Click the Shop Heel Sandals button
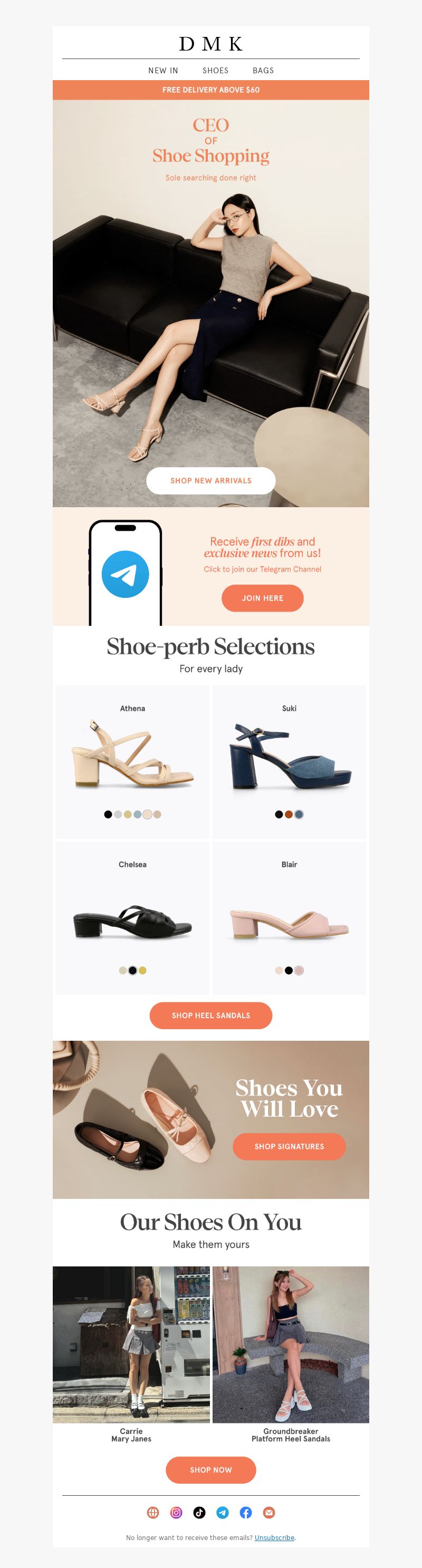Viewport: 422px width, 1568px height. coord(210,1015)
